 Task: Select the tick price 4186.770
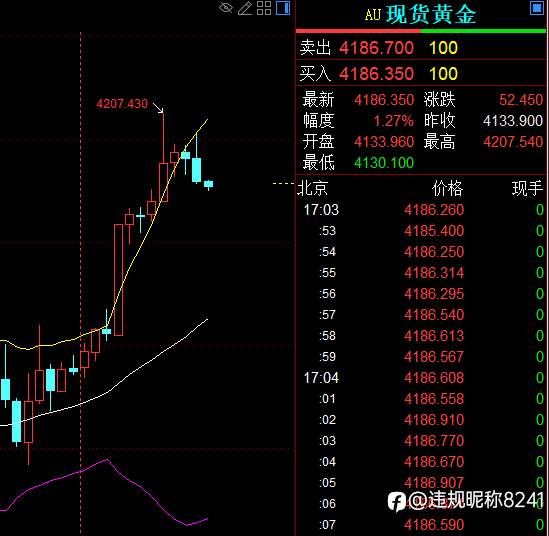434,441
